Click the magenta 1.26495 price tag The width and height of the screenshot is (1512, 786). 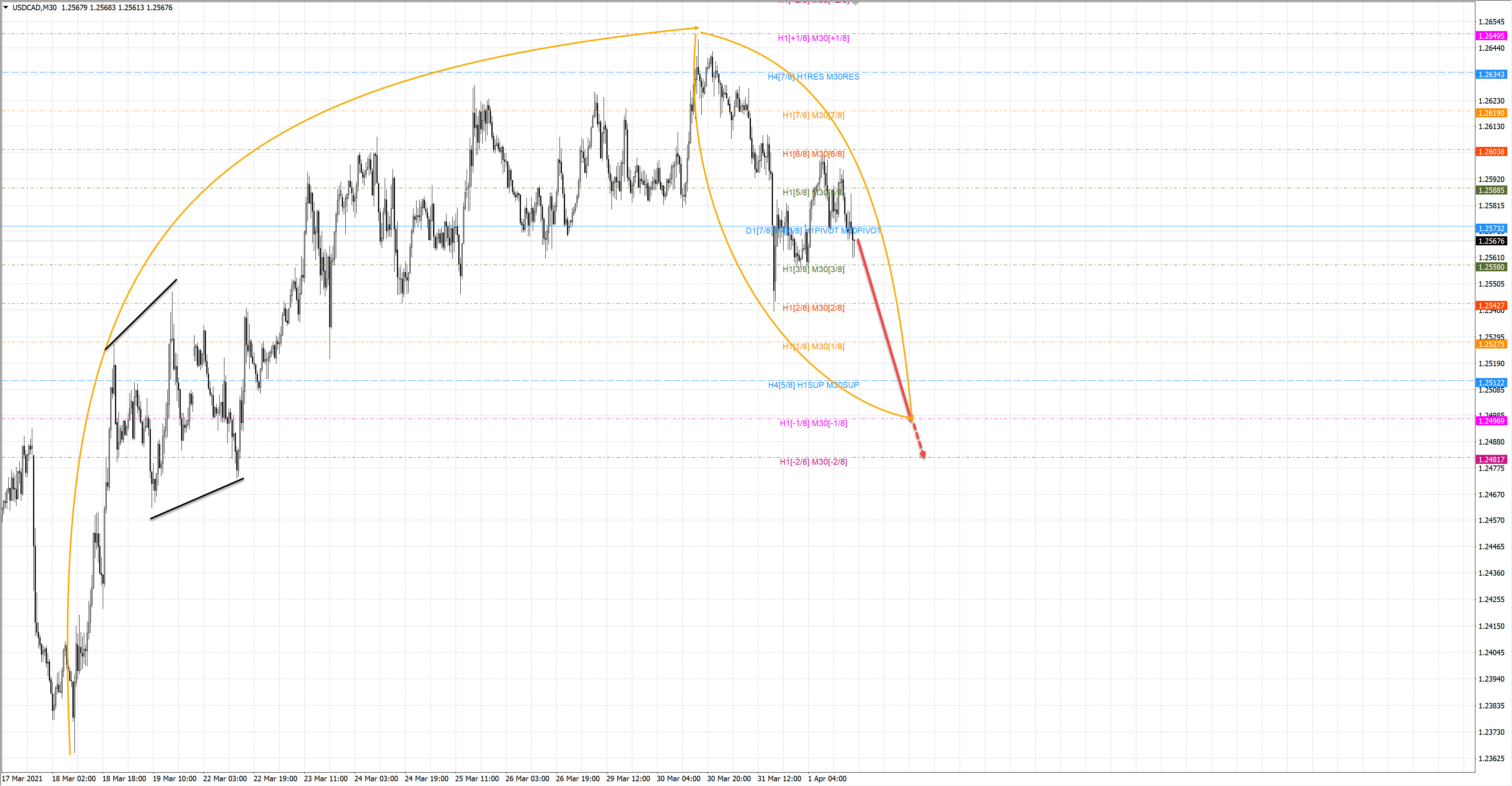click(x=1491, y=36)
